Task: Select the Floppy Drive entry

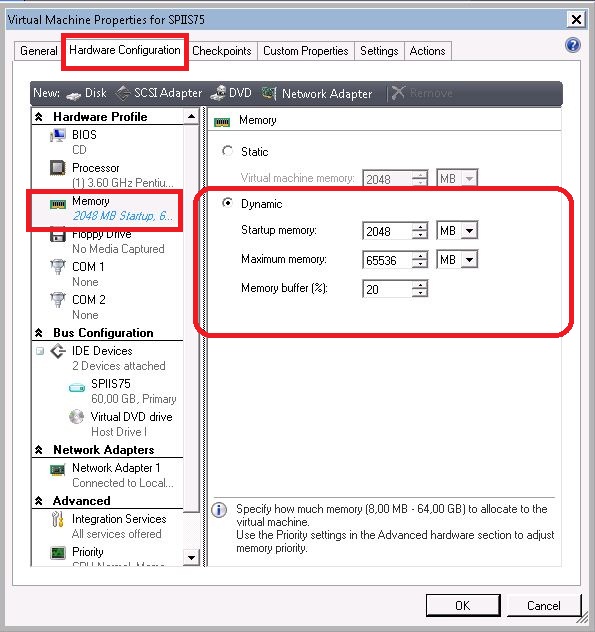Action: tap(108, 241)
